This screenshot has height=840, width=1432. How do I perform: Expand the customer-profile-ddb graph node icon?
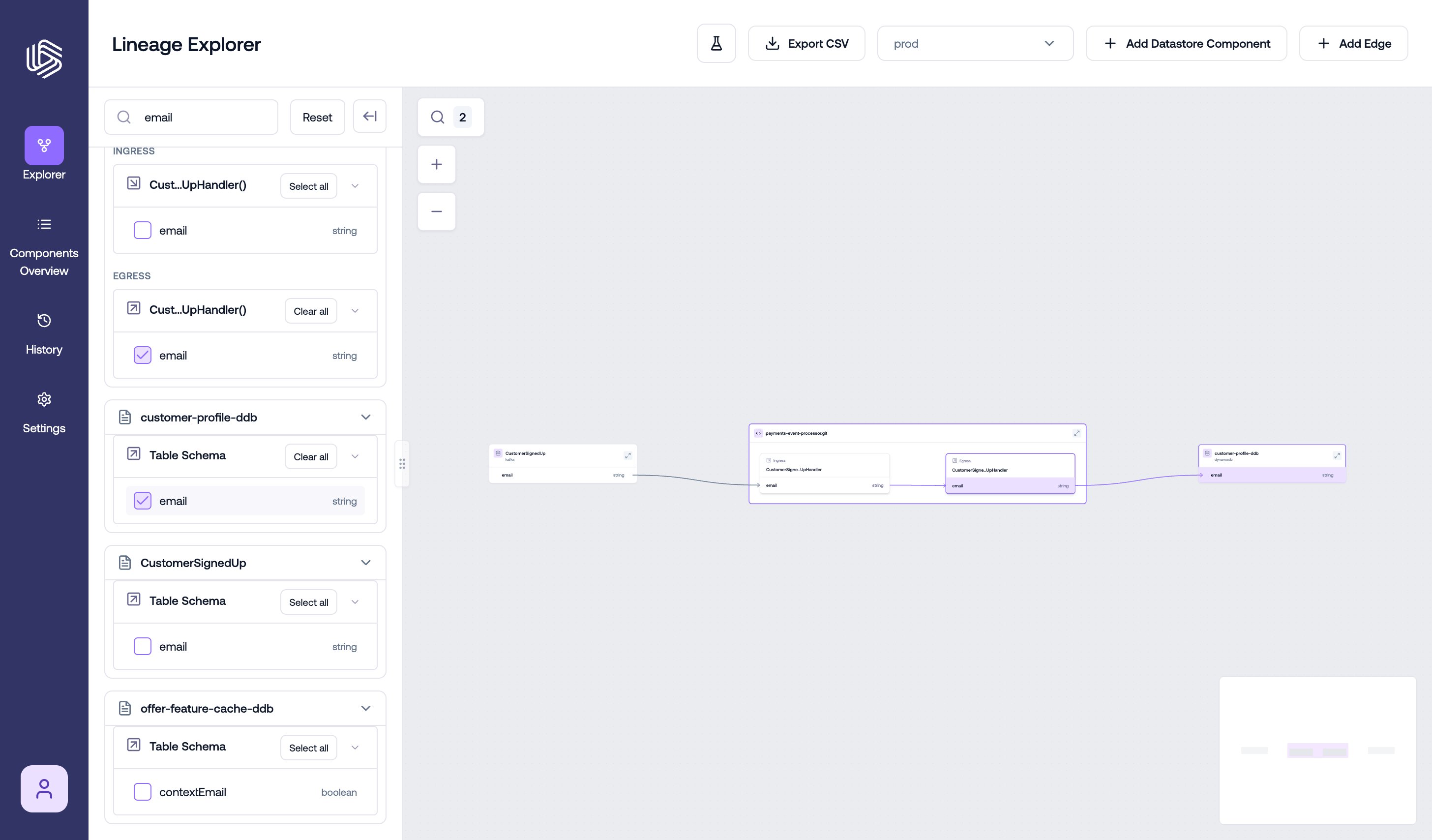pos(1337,455)
